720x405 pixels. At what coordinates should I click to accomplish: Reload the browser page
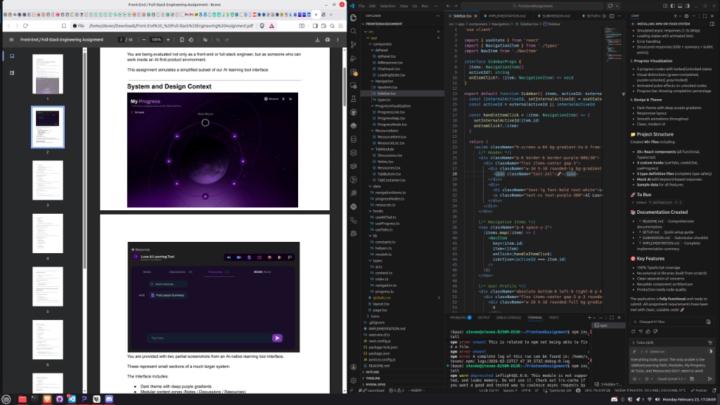[26, 26]
